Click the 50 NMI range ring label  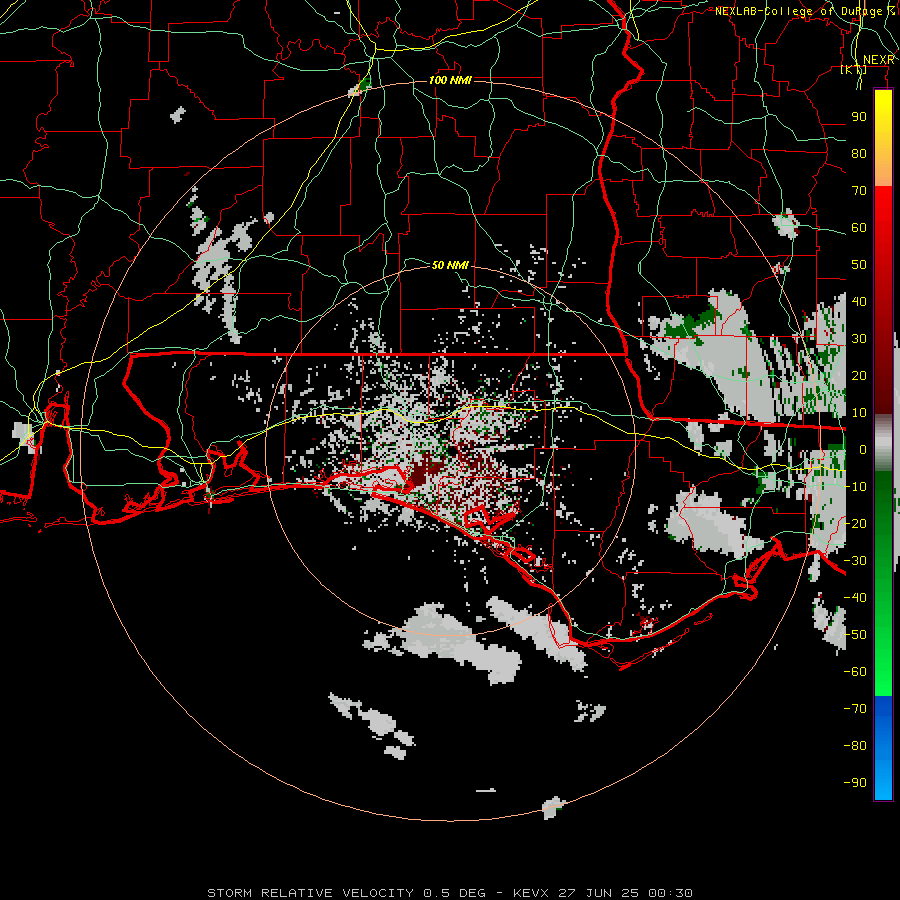[450, 265]
